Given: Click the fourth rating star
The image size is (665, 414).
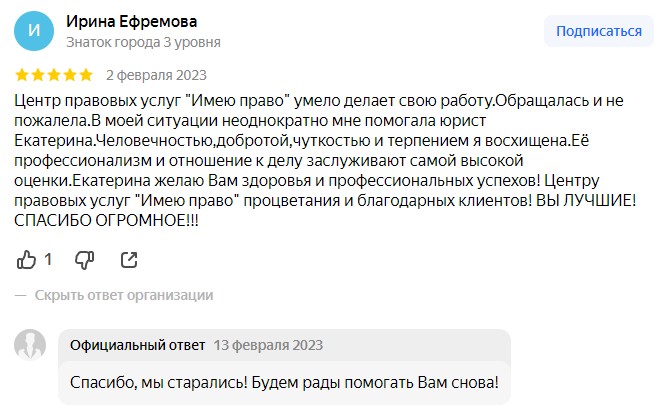Looking at the screenshot, I should 70,75.
